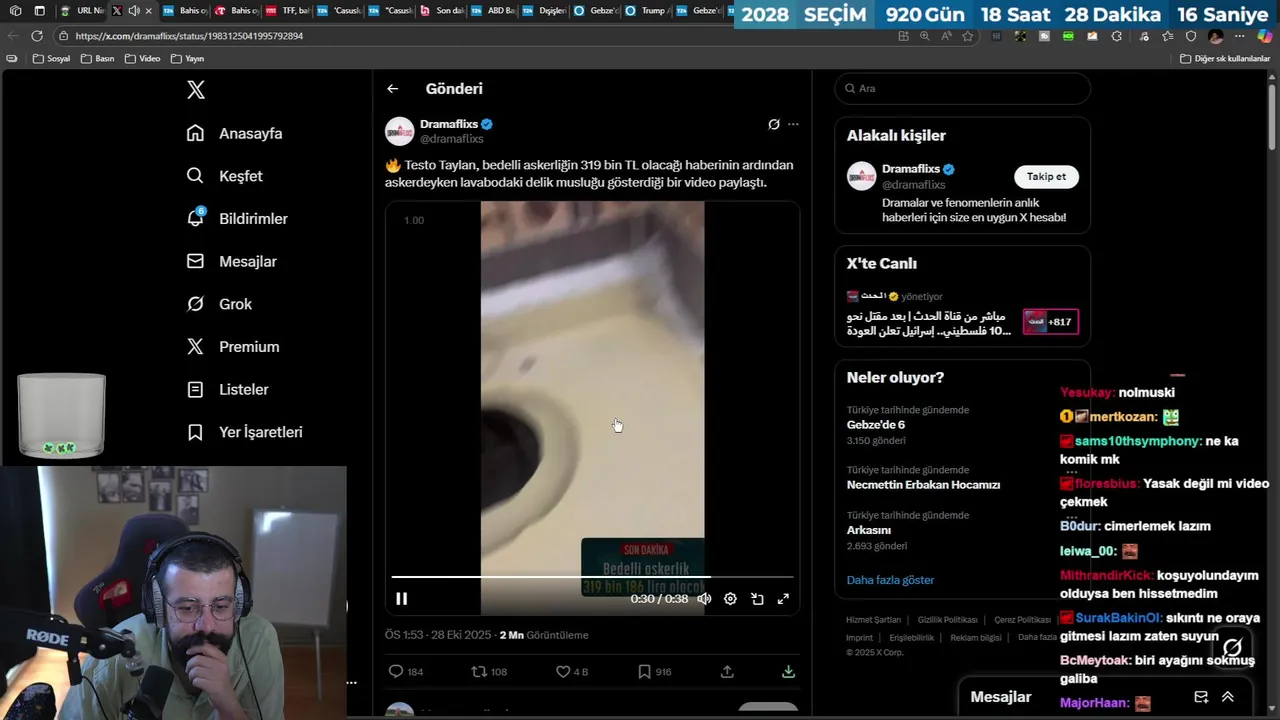Open Keşfet search page
Screen dimensions: 1280x720
coord(224,176)
